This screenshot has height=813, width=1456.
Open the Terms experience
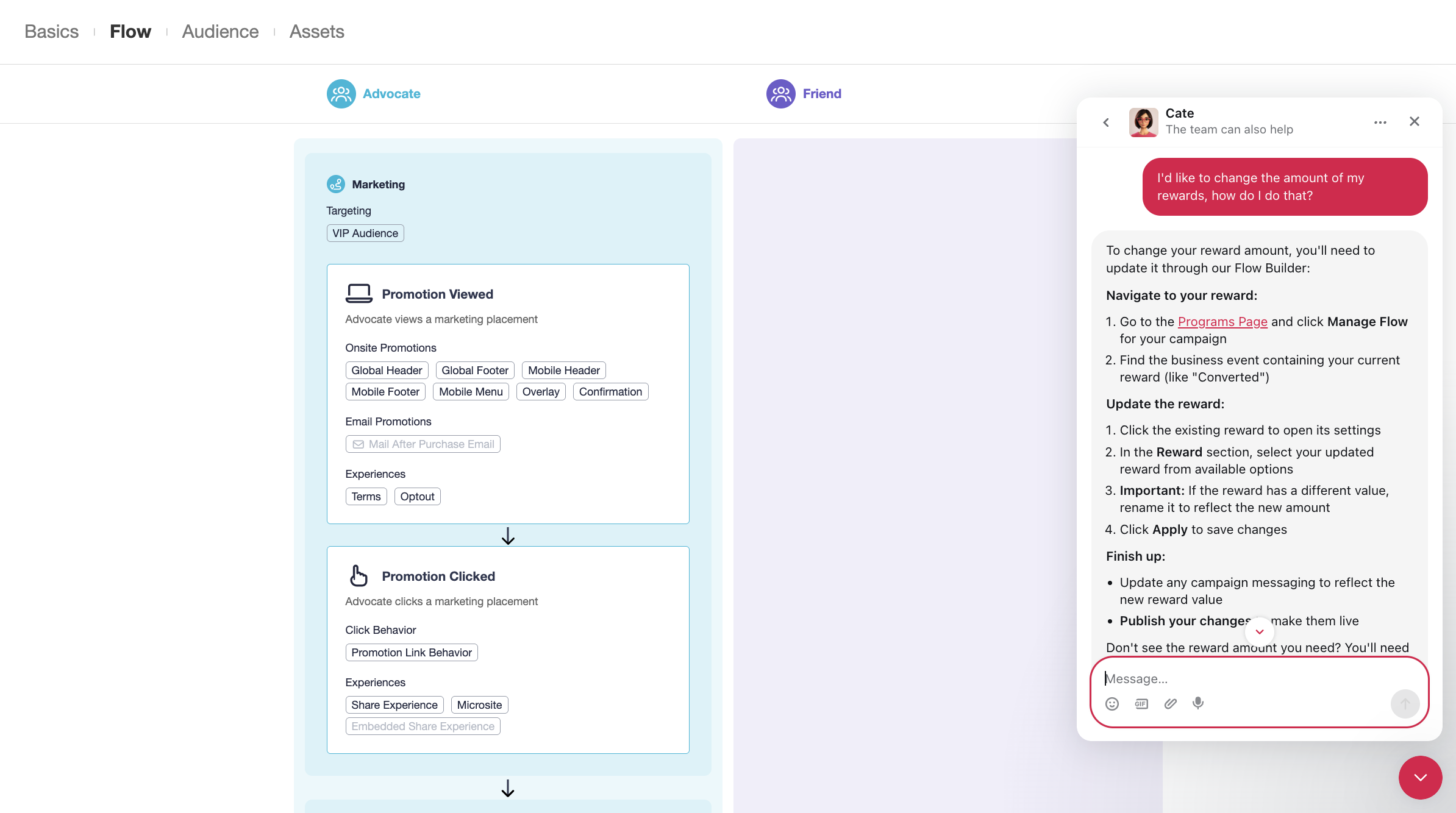[366, 497]
